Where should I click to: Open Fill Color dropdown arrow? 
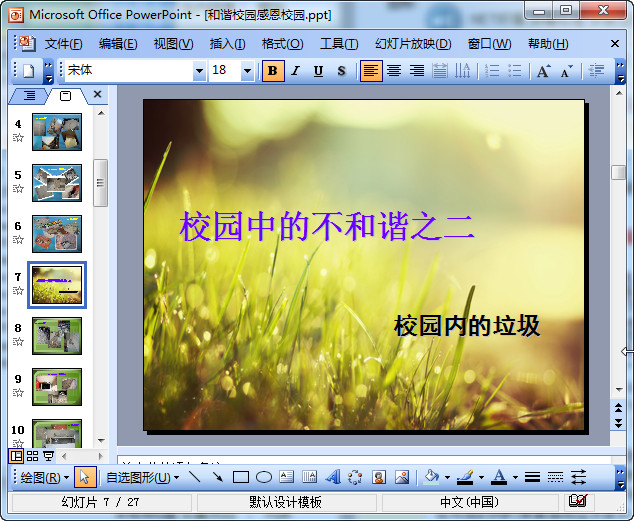coord(447,477)
